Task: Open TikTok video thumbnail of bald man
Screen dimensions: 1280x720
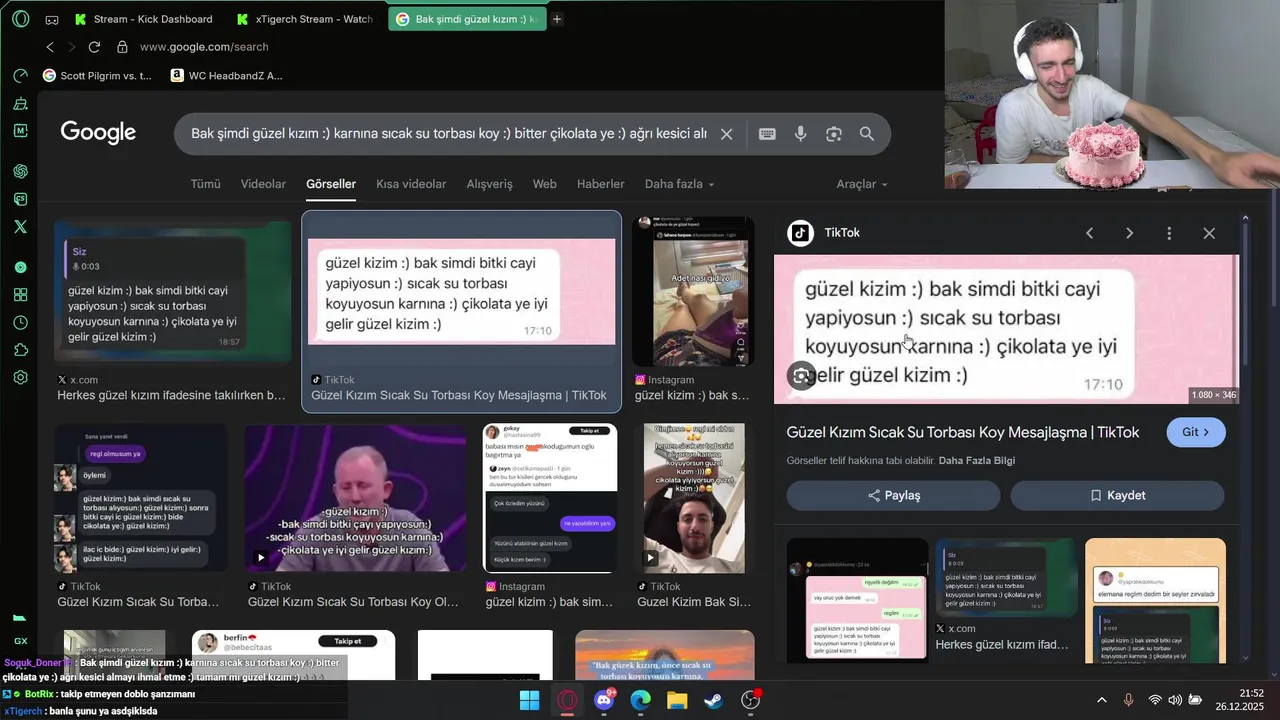Action: coord(355,498)
